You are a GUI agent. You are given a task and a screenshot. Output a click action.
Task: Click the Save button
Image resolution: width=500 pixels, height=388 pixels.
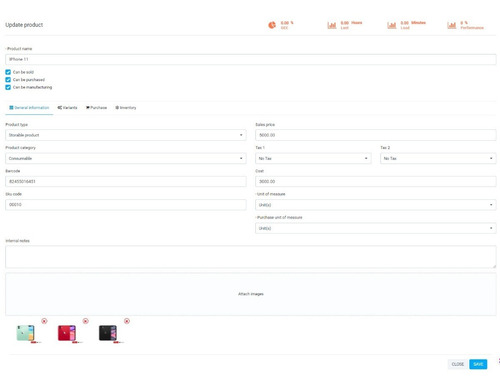coord(478,364)
